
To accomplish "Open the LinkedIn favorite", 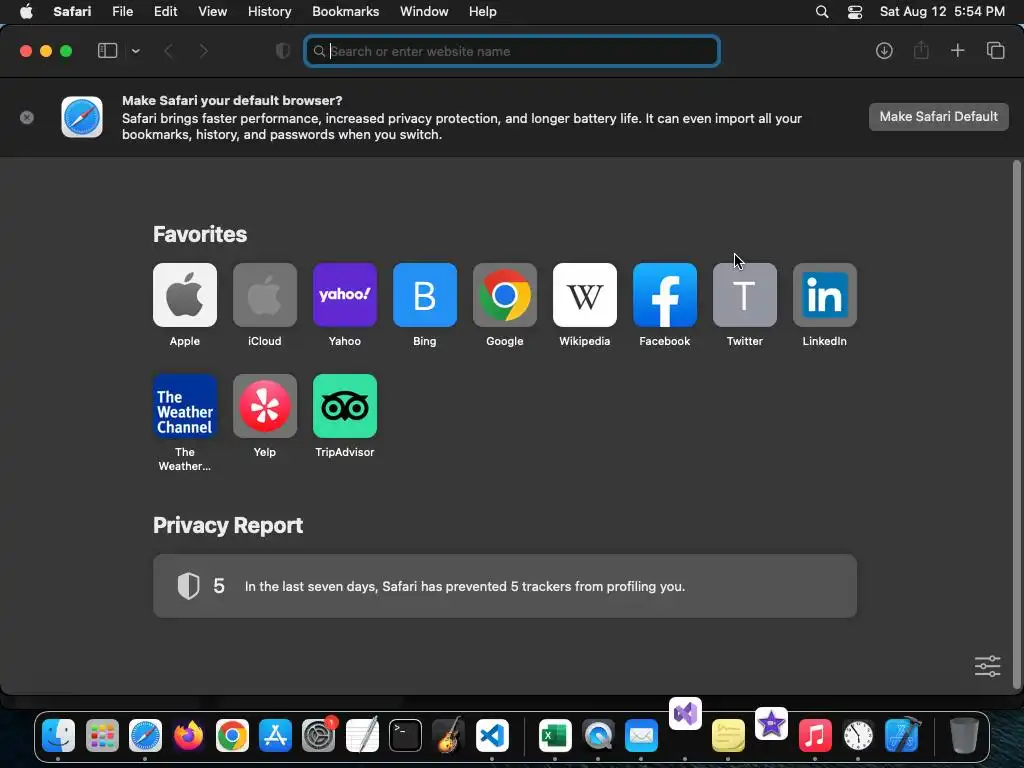I will tap(825, 295).
